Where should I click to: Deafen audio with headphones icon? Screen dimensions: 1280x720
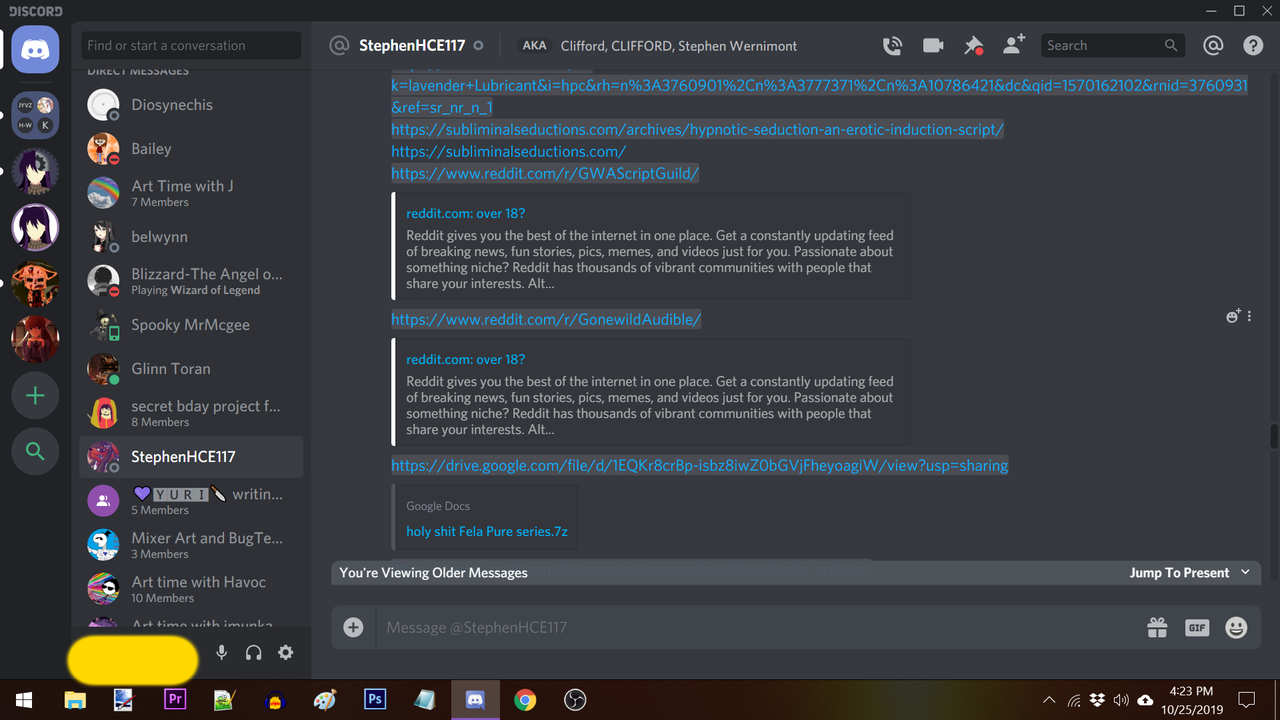click(254, 652)
